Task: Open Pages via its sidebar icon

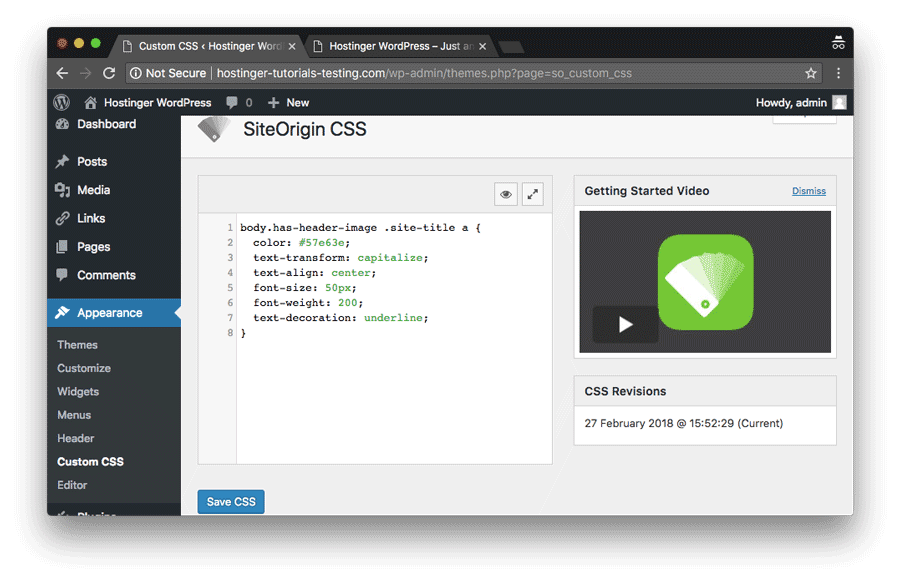Action: click(59, 246)
